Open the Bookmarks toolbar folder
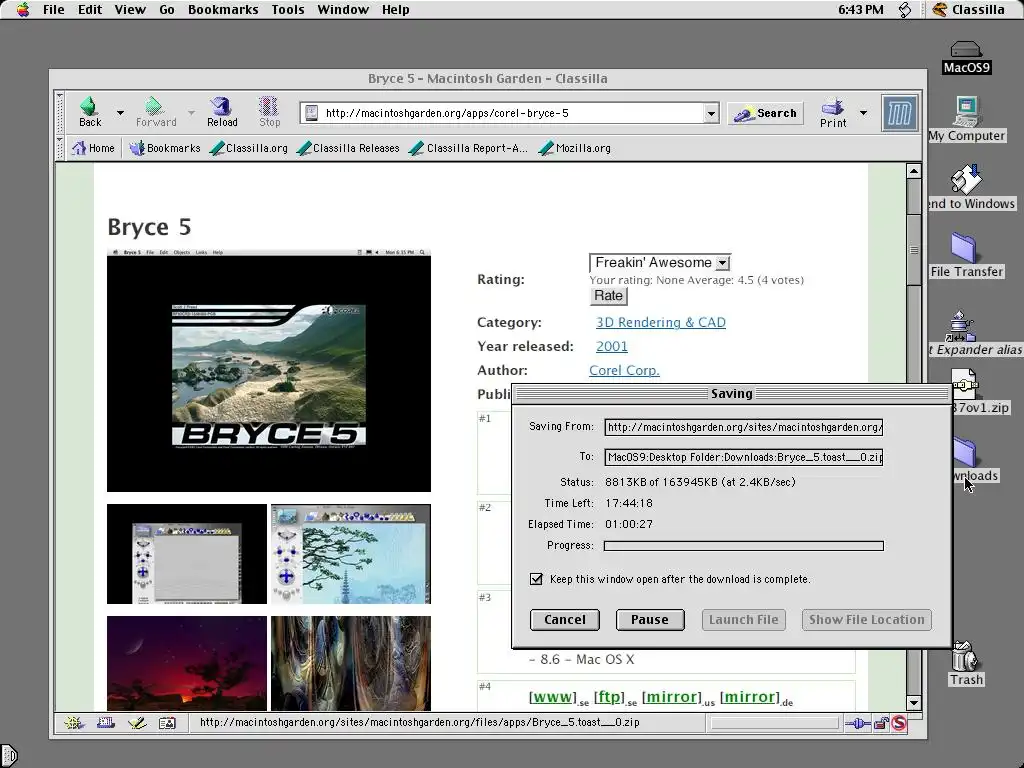Viewport: 1024px width, 768px height. (x=165, y=148)
